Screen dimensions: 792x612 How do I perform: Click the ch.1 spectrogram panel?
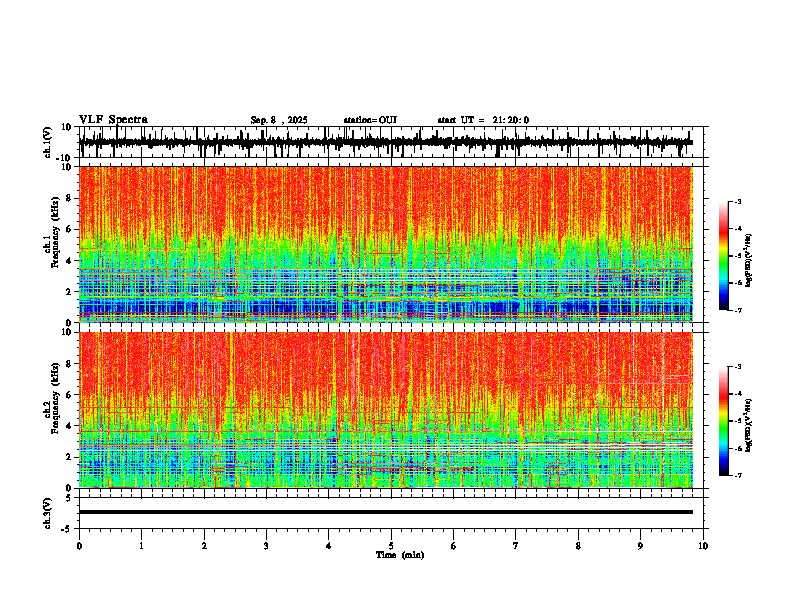pos(386,244)
